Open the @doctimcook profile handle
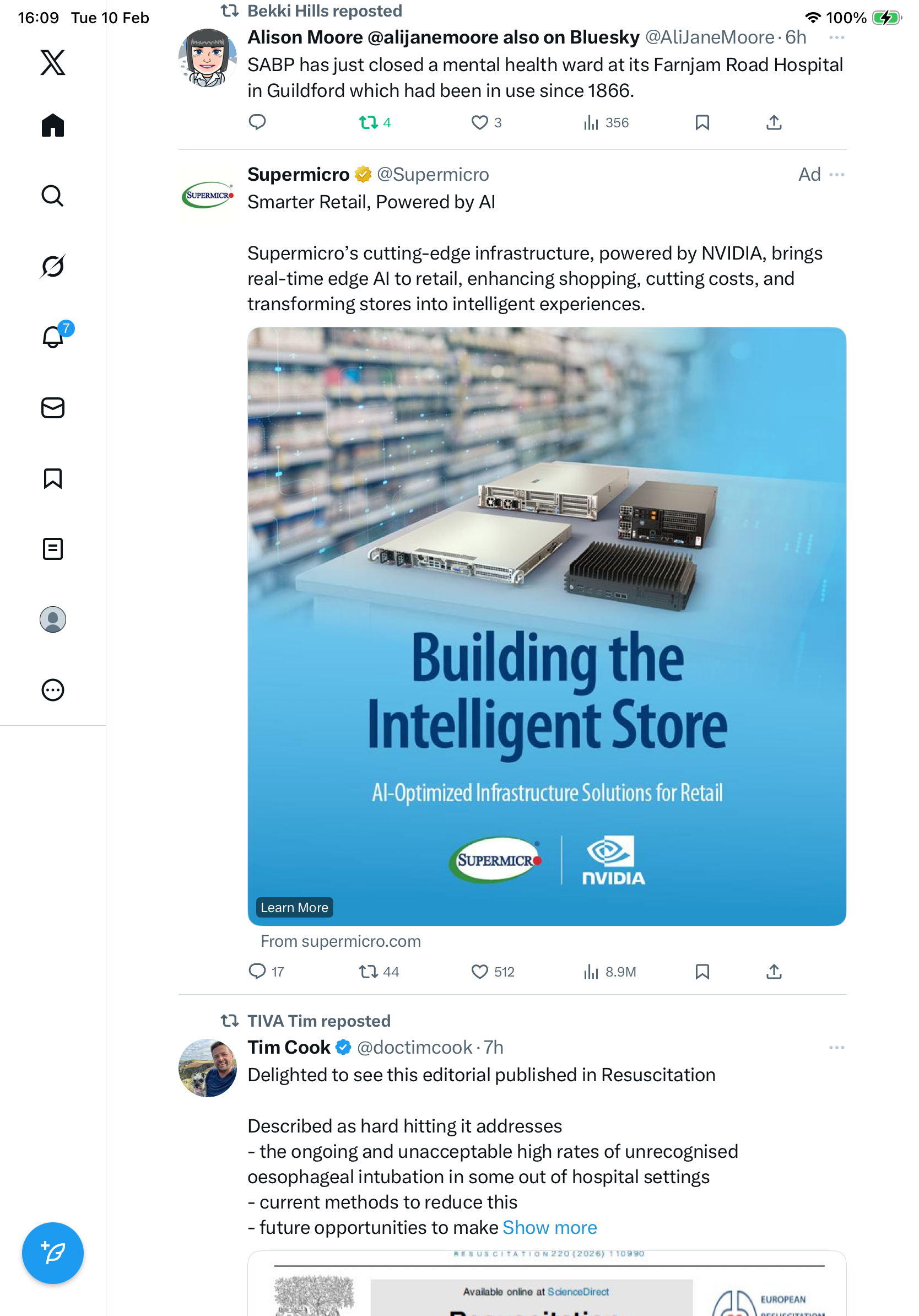This screenshot has width=919, height=1316. [x=414, y=1048]
